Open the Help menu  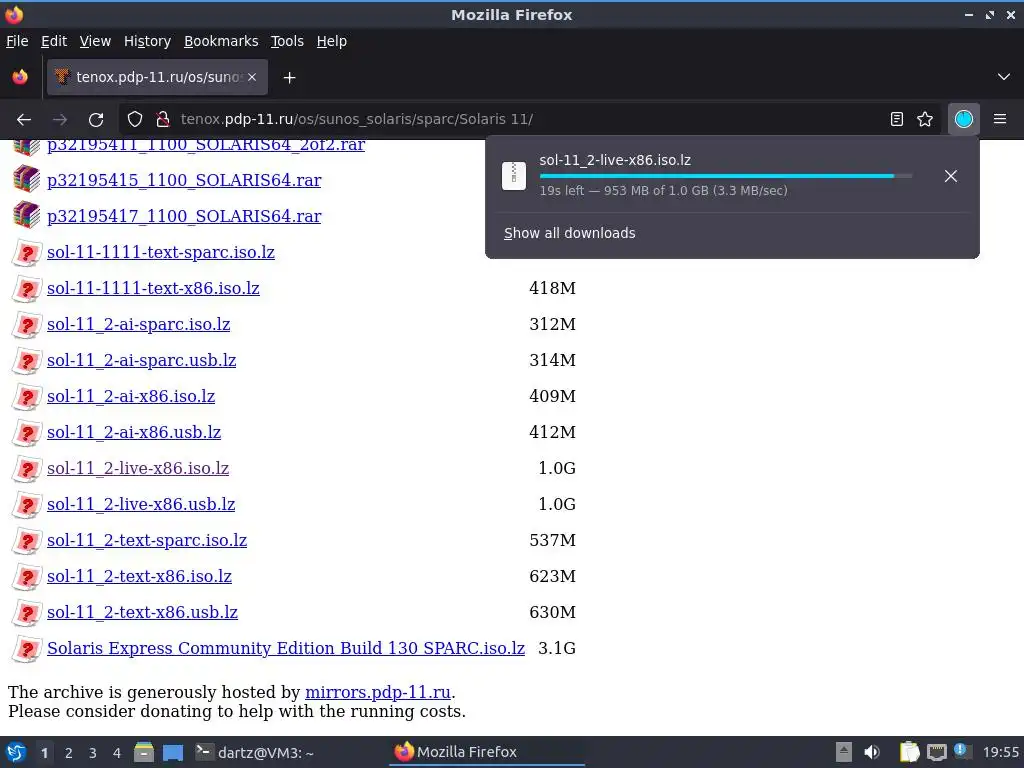[332, 41]
